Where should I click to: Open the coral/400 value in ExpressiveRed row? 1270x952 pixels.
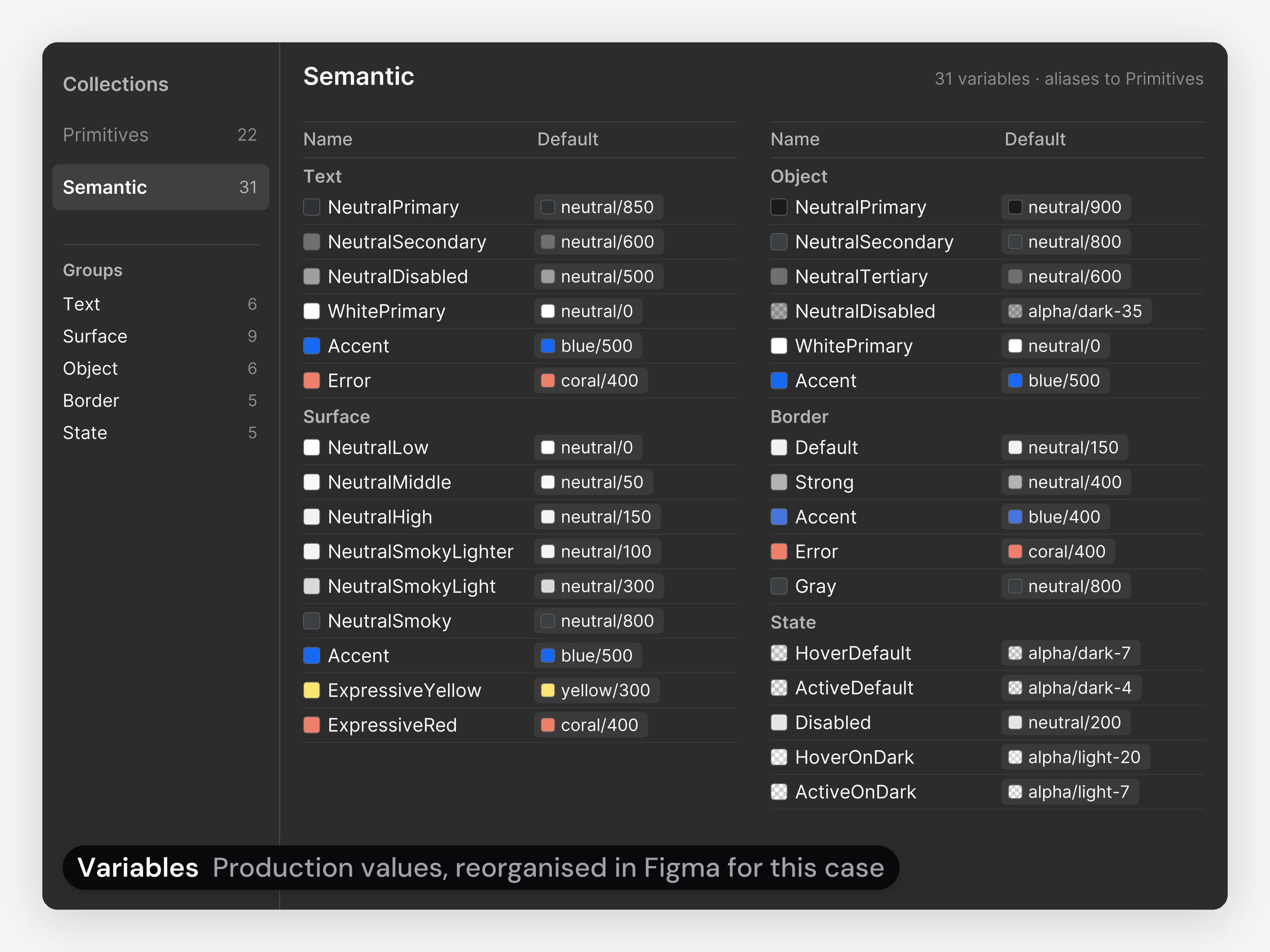pyautogui.click(x=590, y=725)
